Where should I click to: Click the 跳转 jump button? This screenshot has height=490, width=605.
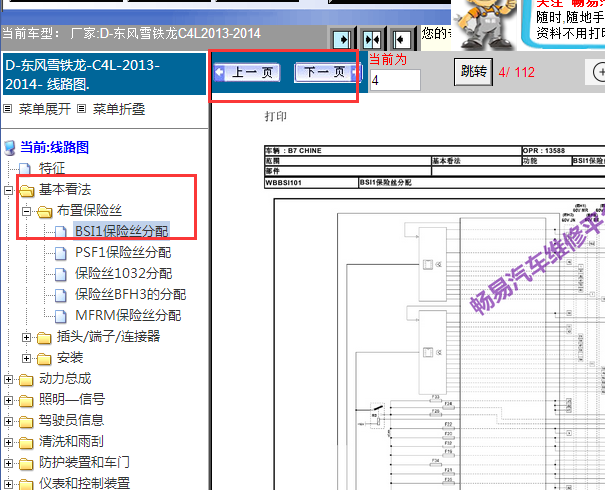[473, 72]
